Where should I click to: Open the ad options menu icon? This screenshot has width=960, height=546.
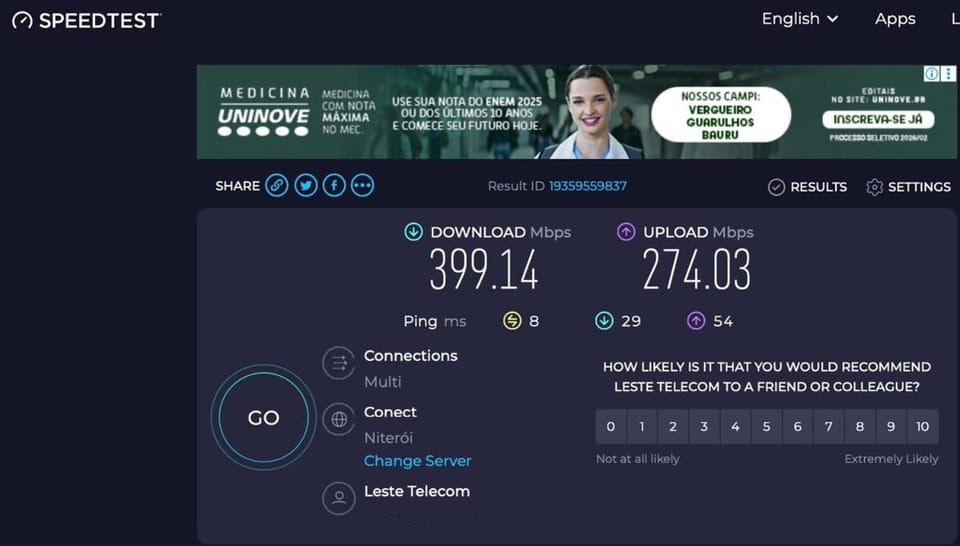point(948,74)
